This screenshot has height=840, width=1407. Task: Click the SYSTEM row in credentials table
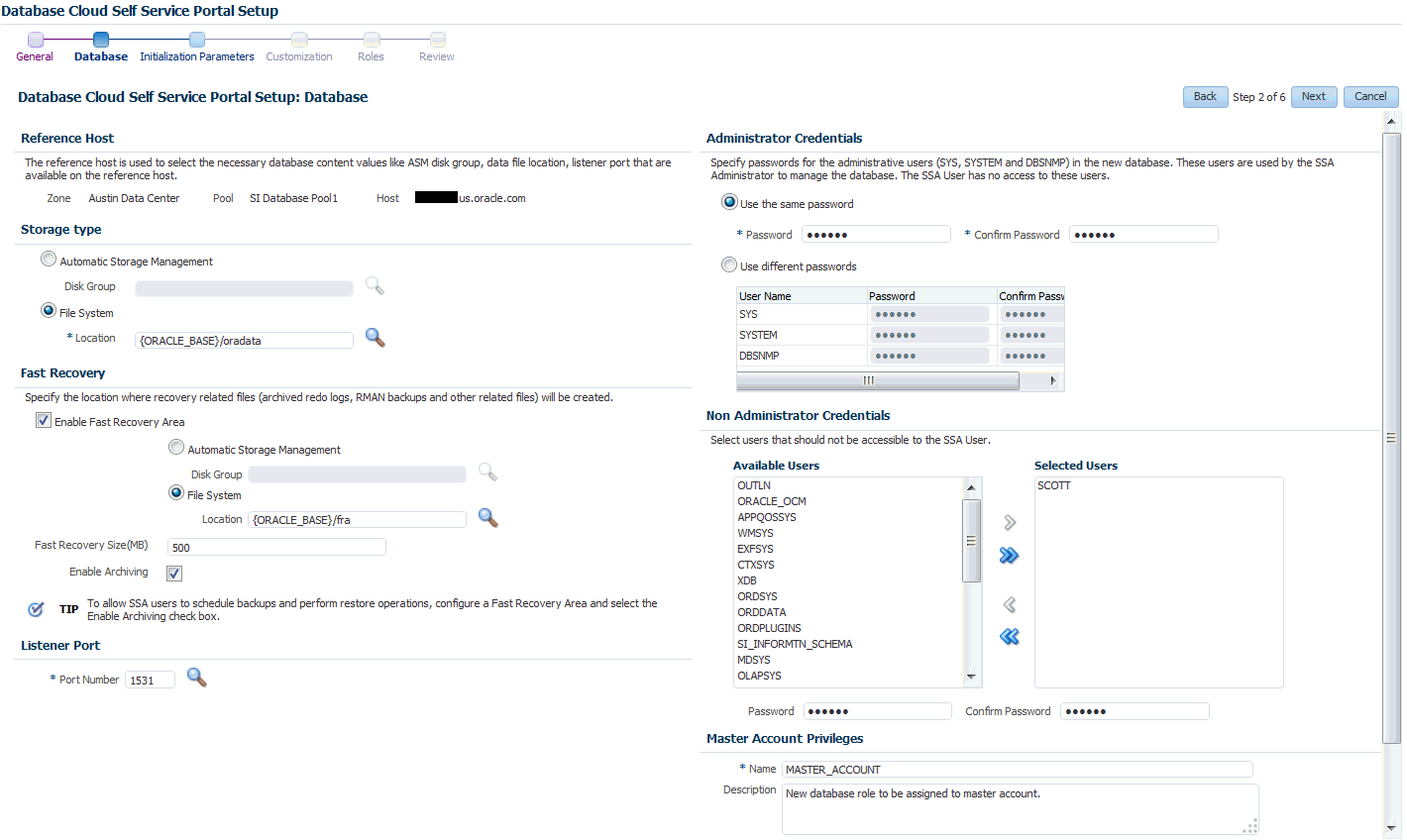[901, 335]
